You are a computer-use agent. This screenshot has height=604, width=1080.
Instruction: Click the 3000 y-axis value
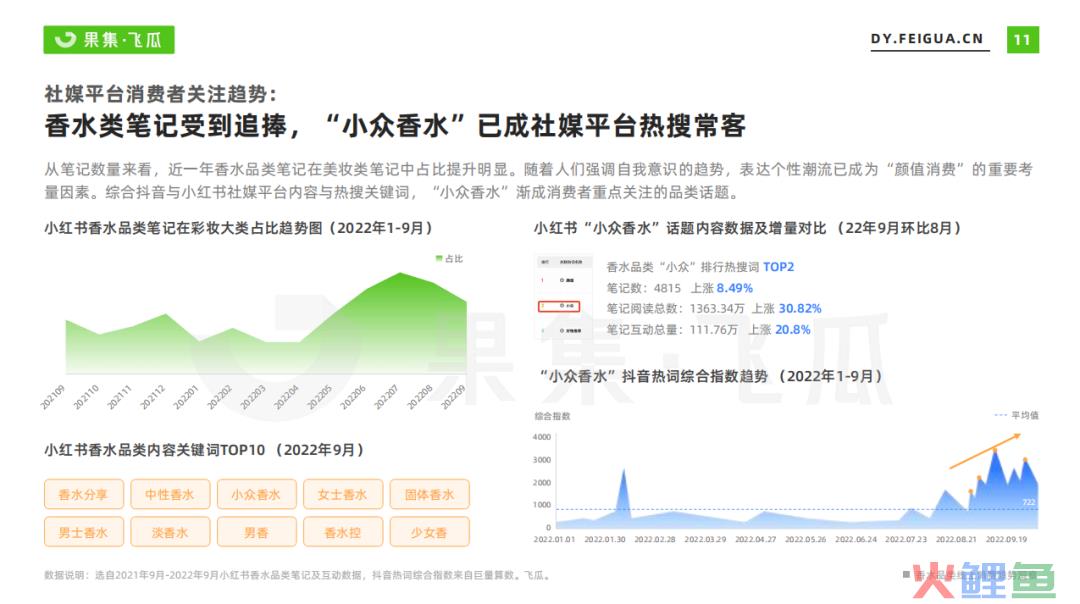(x=542, y=460)
